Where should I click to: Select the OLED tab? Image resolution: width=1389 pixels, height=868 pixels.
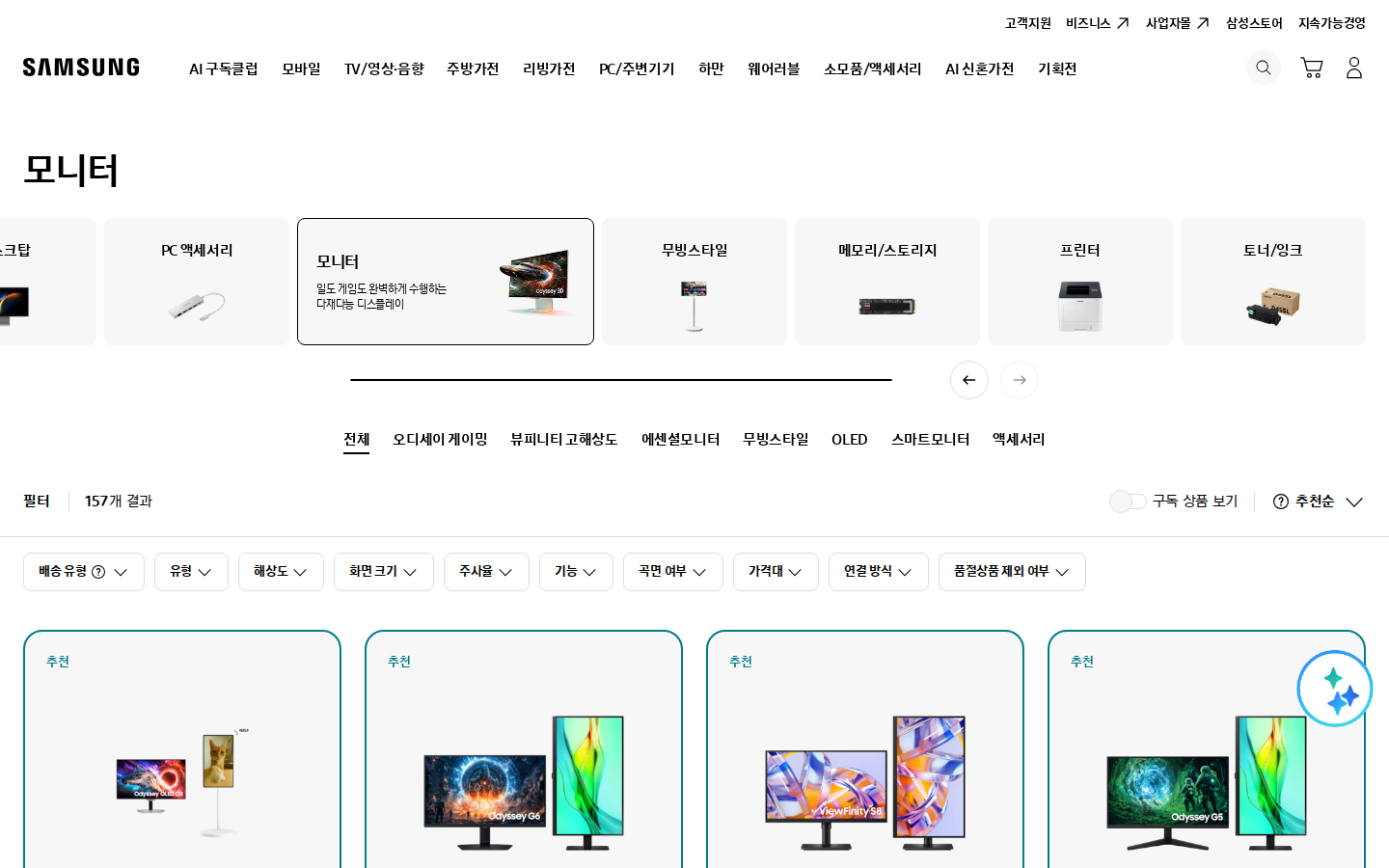[850, 440]
